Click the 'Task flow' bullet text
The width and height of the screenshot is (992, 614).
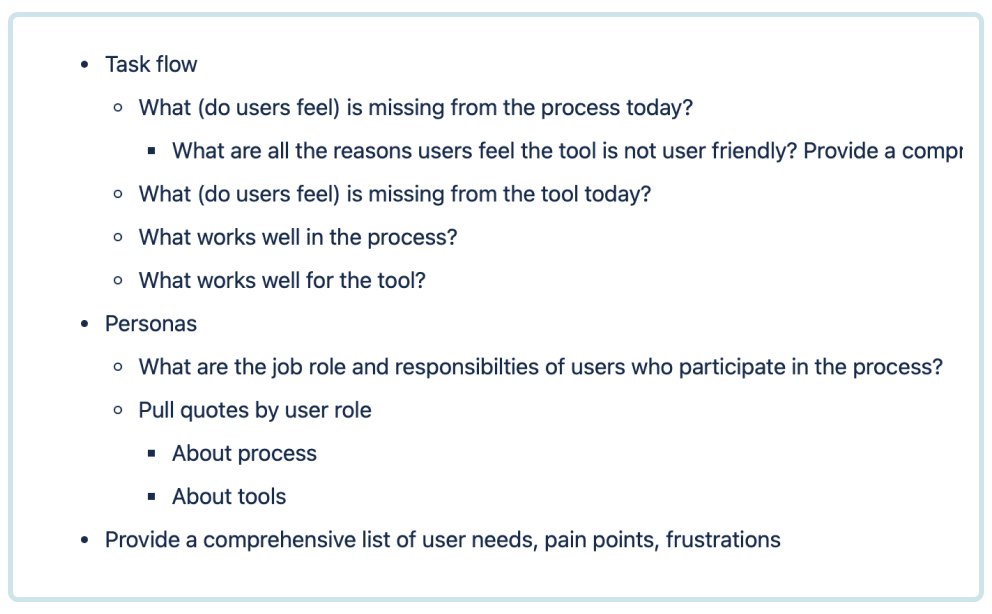tap(151, 64)
